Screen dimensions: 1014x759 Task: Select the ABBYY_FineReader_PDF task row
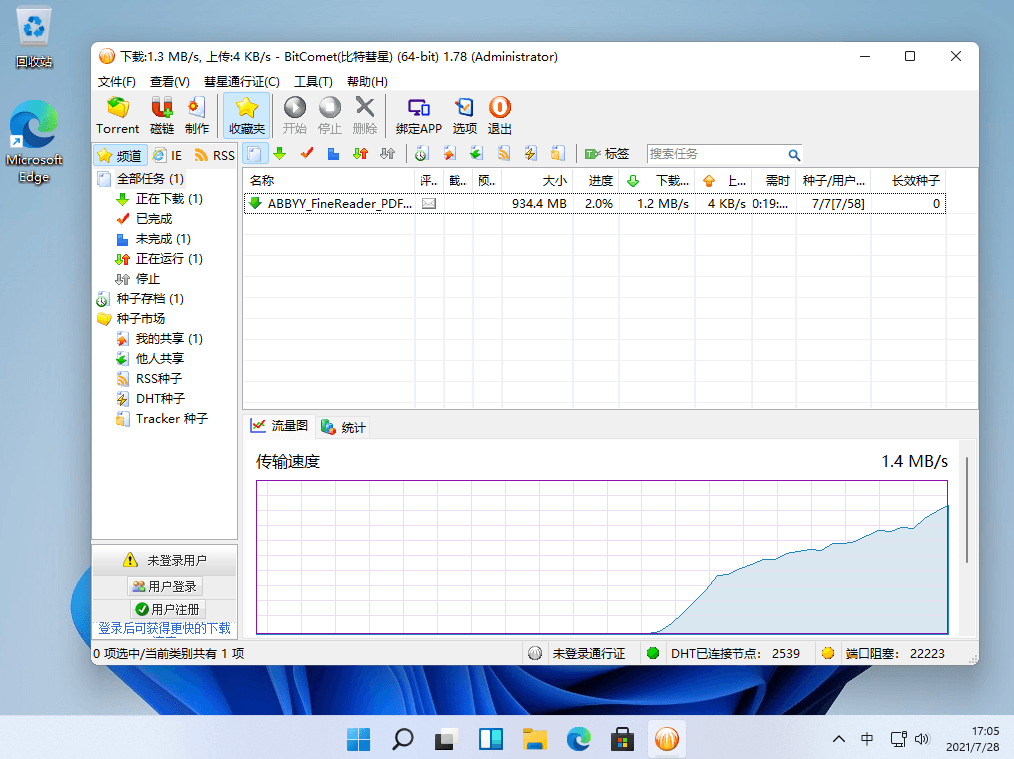[x=594, y=203]
